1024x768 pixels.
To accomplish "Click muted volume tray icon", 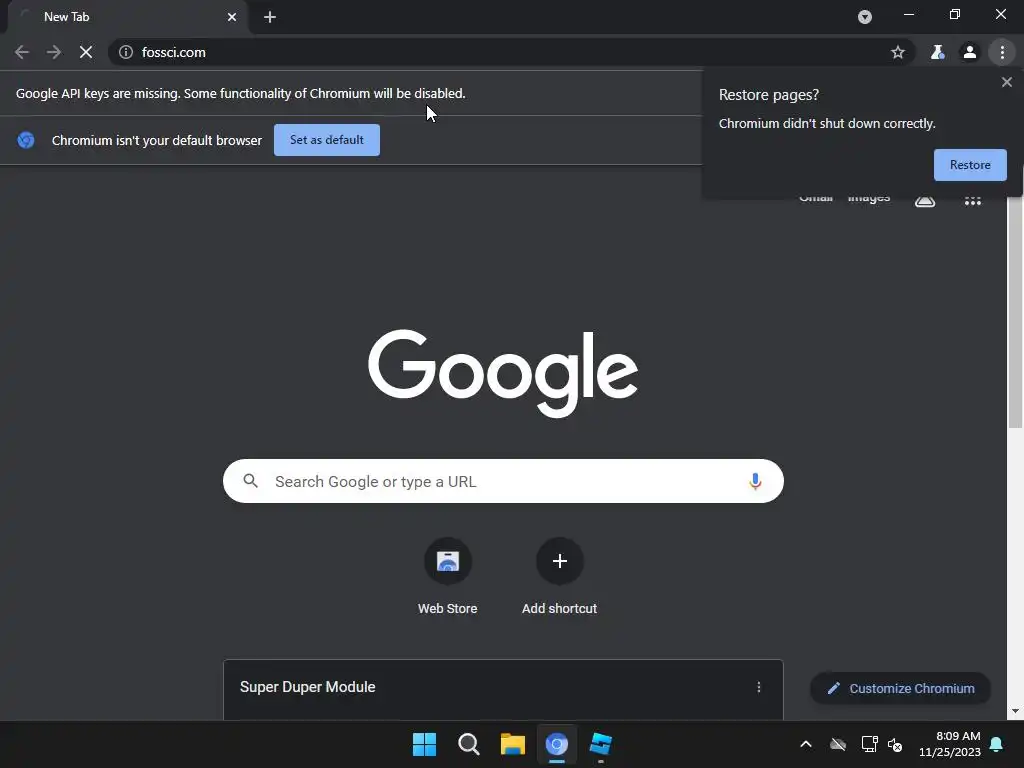I will (x=895, y=744).
